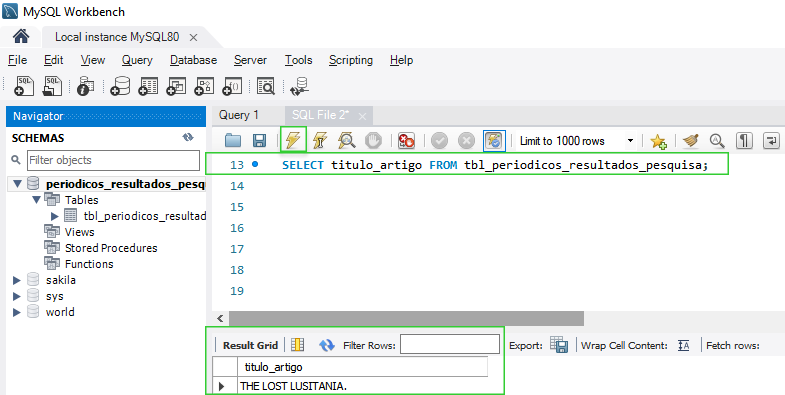Close the SQL File 2 tab
Viewport: 785px width, 395px height.
click(x=362, y=116)
